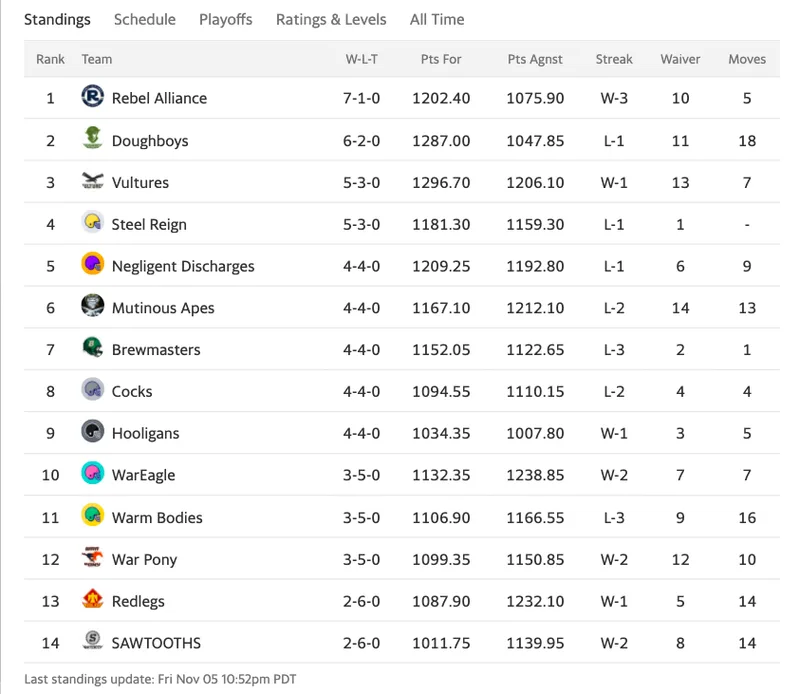Switch to the Schedule tab

pos(144,19)
